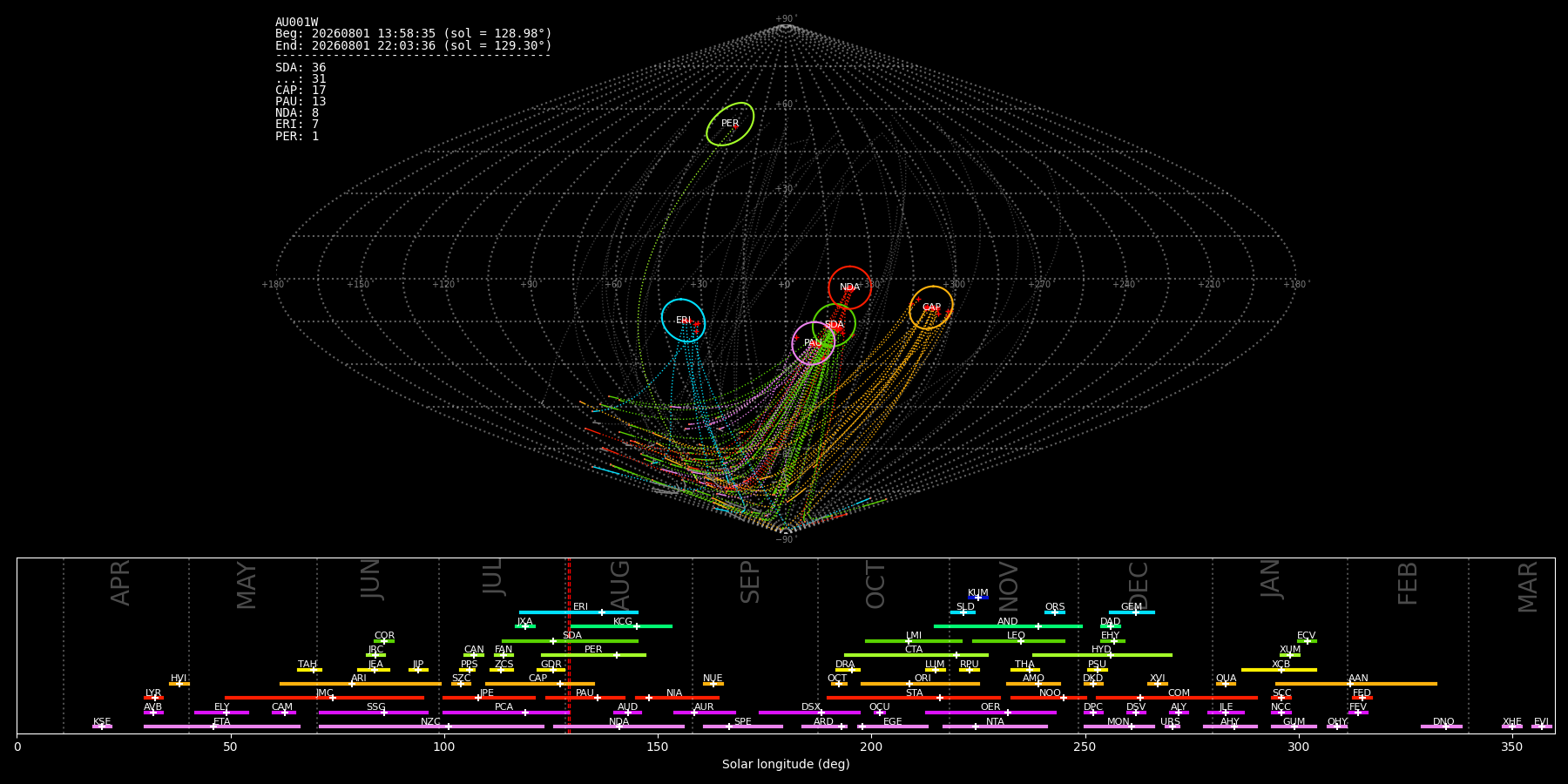Screen dimensions: 1568x784
Task: Click the GEM shower bar
Action: [x=1132, y=612]
